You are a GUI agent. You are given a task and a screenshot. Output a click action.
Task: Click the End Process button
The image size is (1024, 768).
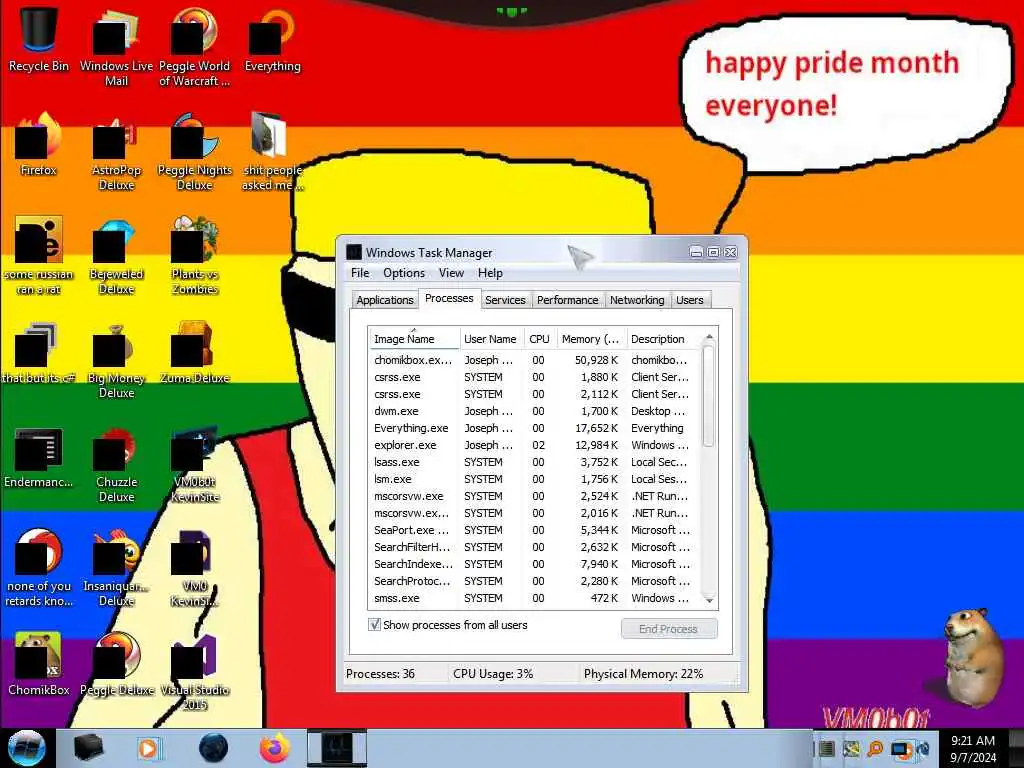pos(669,629)
